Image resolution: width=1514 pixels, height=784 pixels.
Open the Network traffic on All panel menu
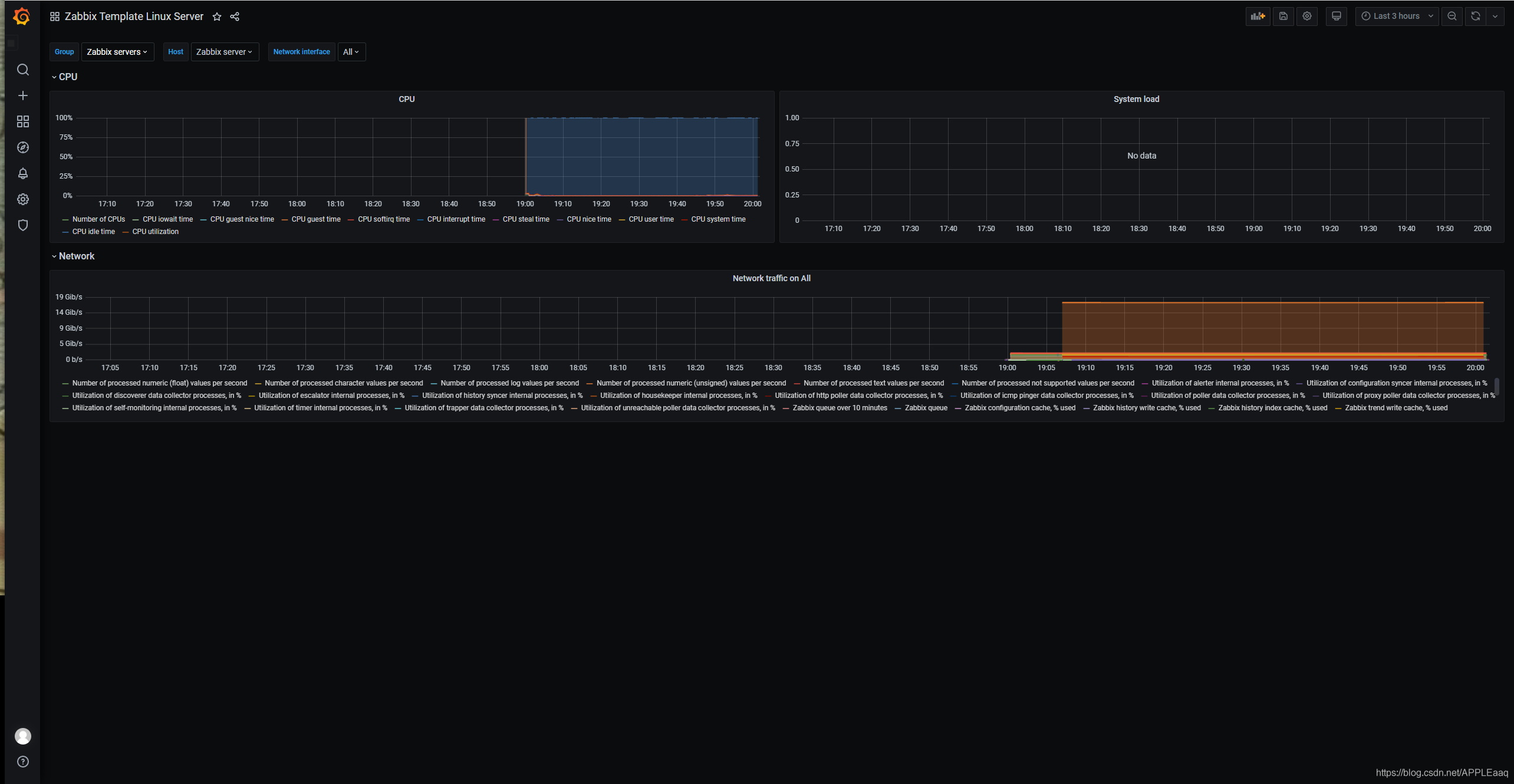point(771,278)
